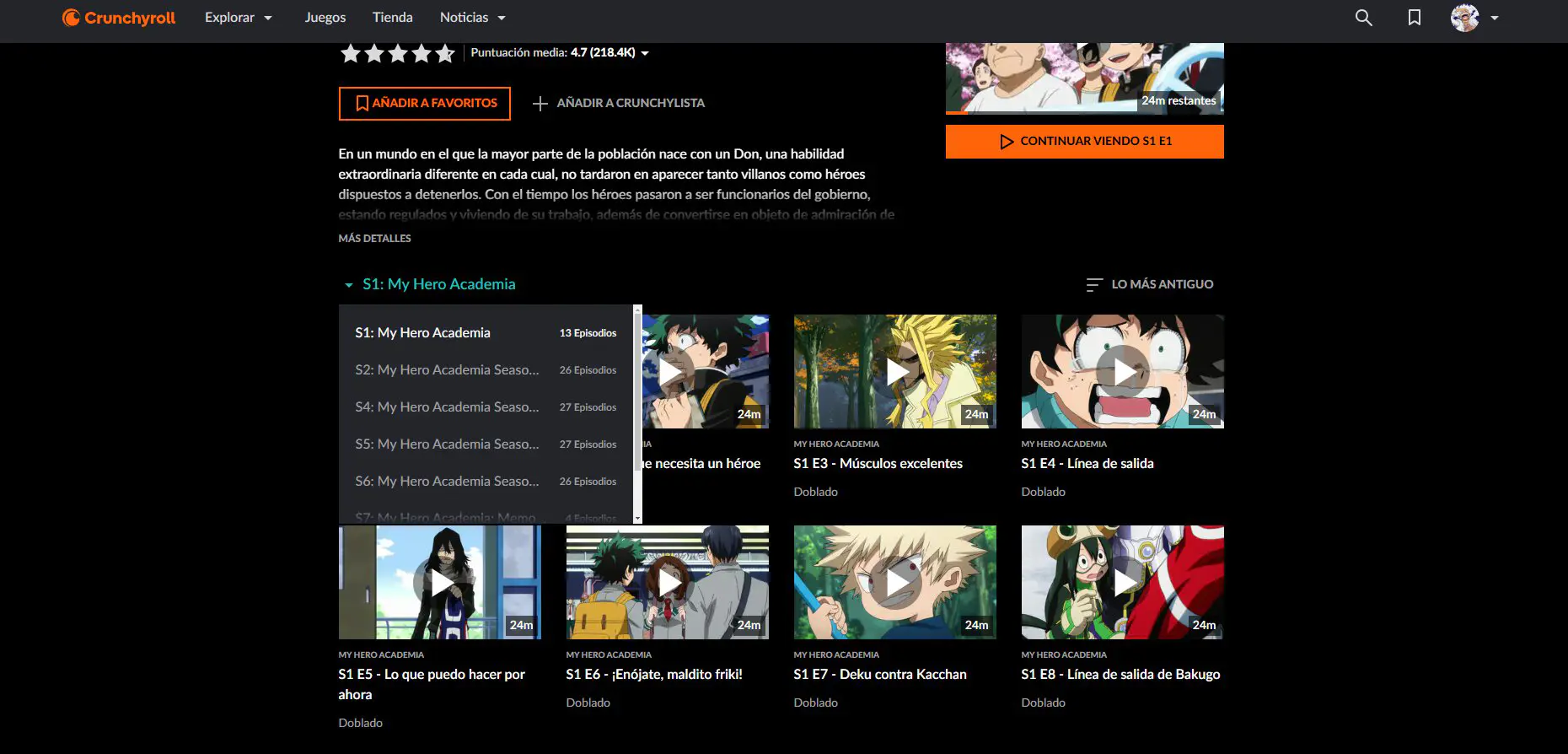
Task: Play the S1 E4 Línea de salida thumbnail
Action: [1123, 371]
